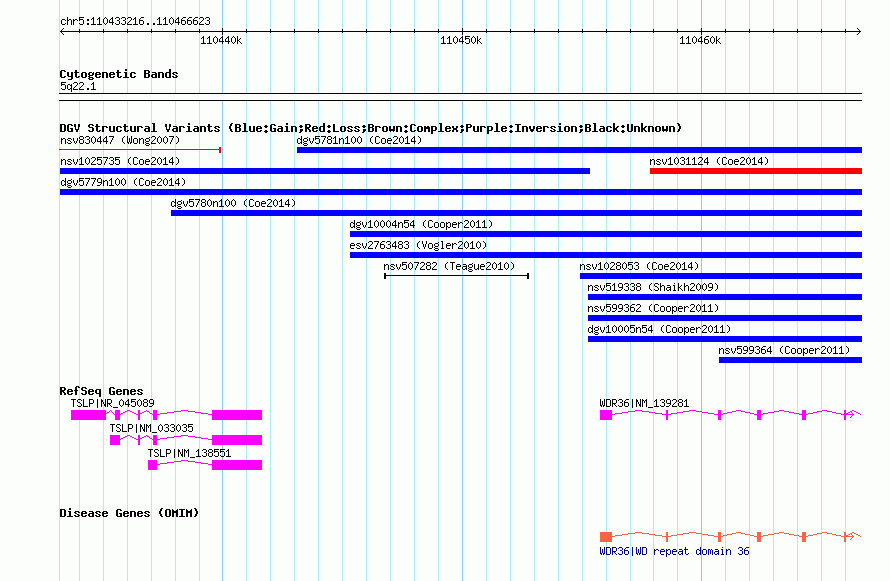This screenshot has width=890, height=581.
Task: Click the WDR36|NM_139281 RefSeq label
Action: (x=644, y=403)
